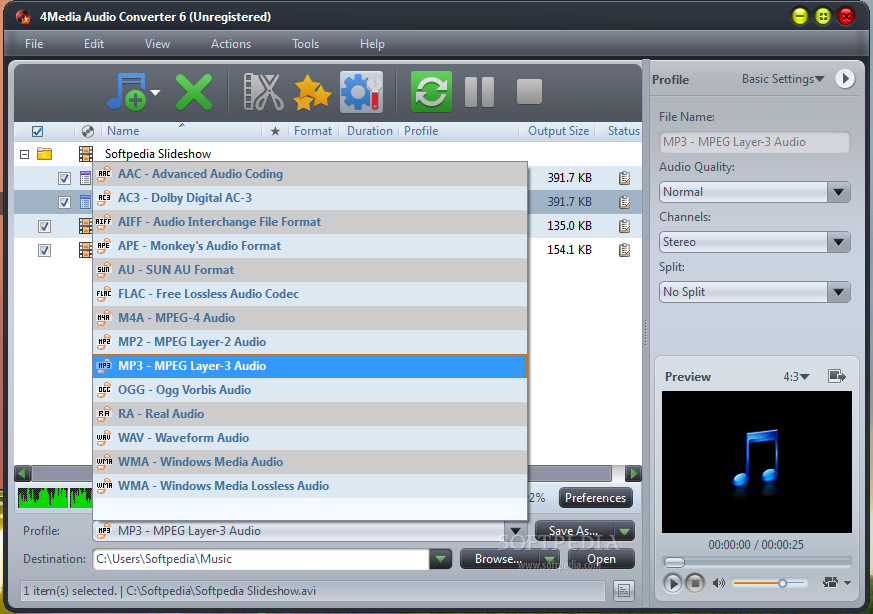Click the globe icon in column header

[87, 131]
